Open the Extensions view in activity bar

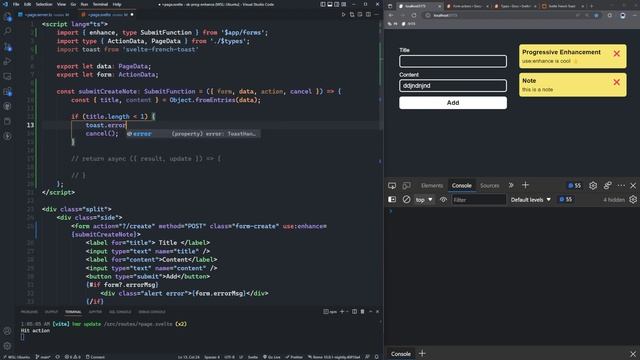tap(7, 91)
